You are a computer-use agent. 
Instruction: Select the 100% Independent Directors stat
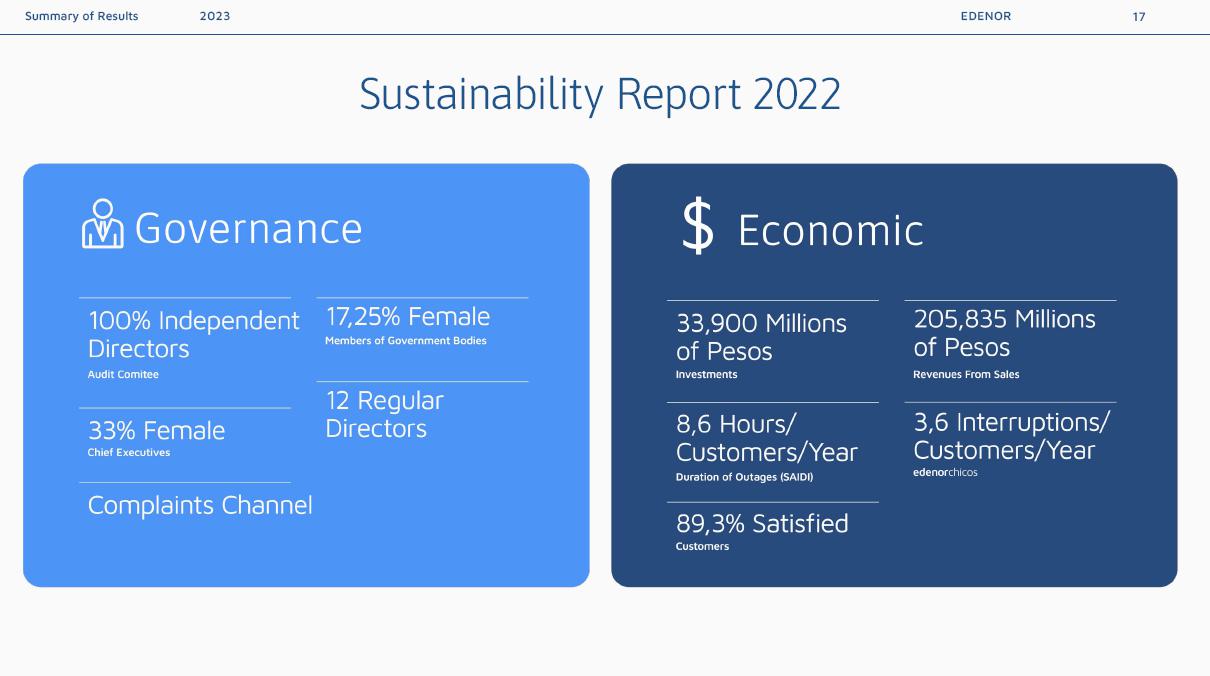tap(193, 335)
